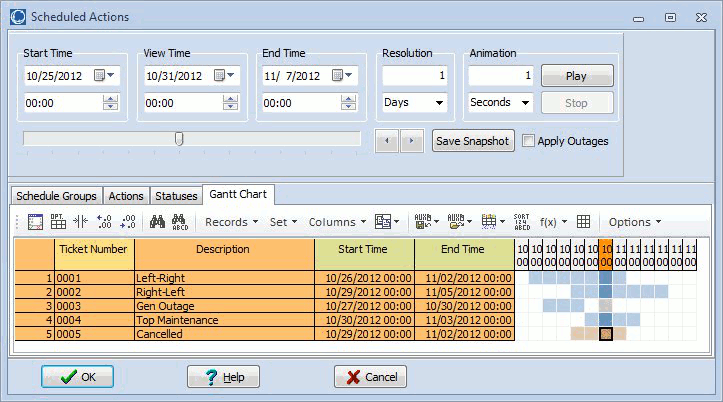
Task: Select the "Left-Right" description cell
Action: (x=224, y=278)
